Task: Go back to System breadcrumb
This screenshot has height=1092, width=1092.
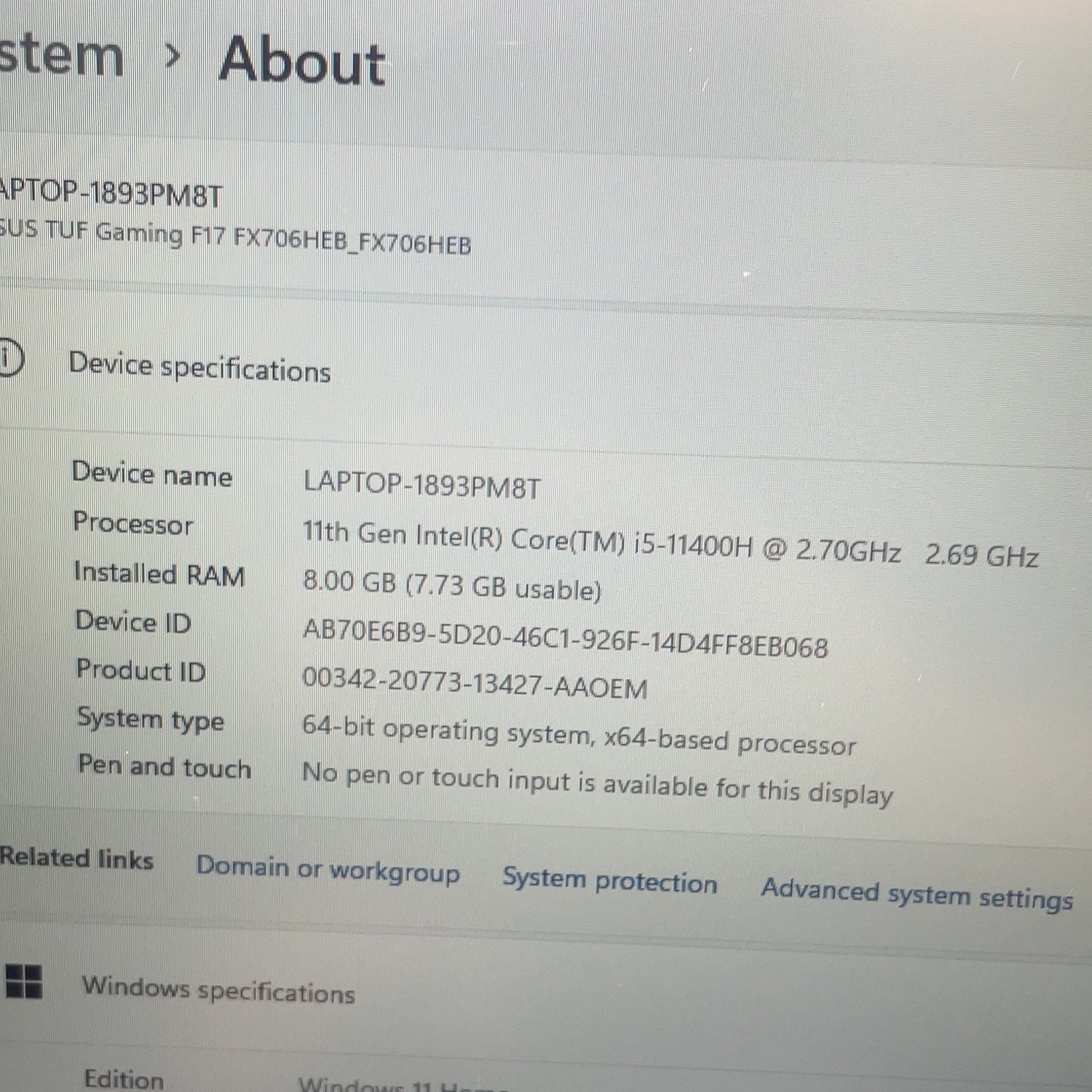Action: [x=61, y=57]
